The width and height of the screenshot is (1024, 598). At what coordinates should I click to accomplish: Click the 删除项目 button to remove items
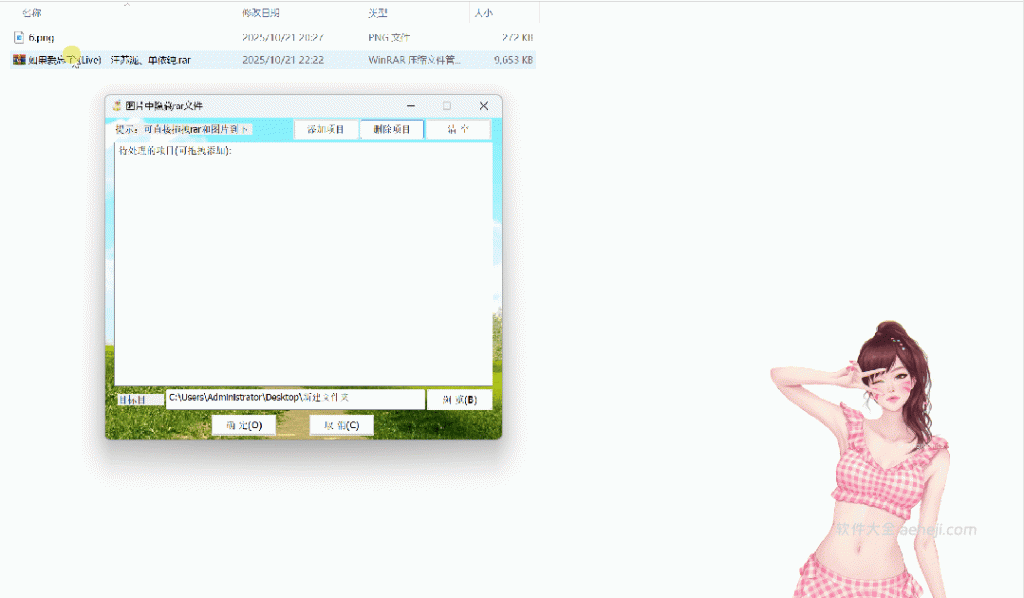392,129
